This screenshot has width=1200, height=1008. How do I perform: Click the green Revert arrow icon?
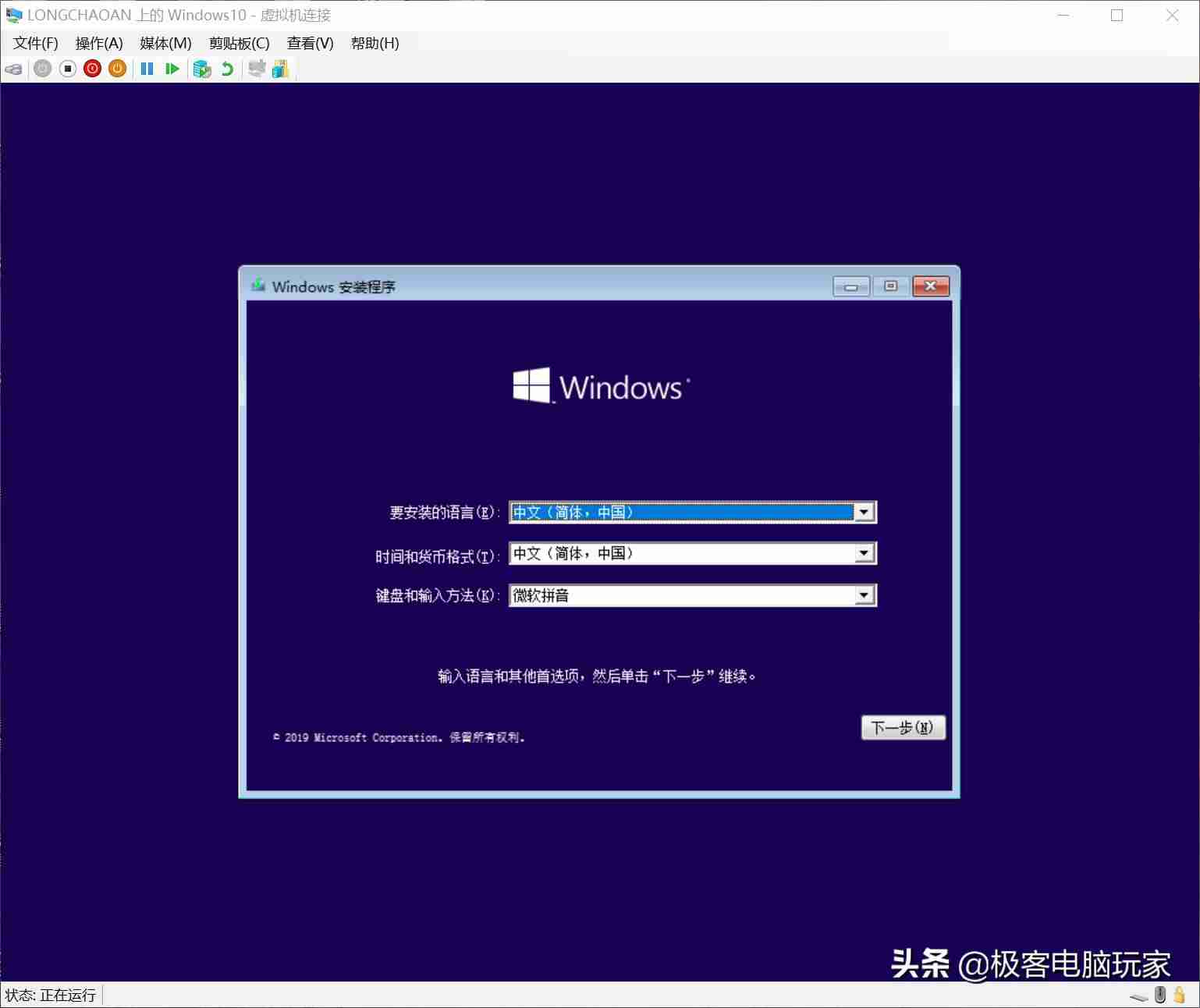(227, 69)
